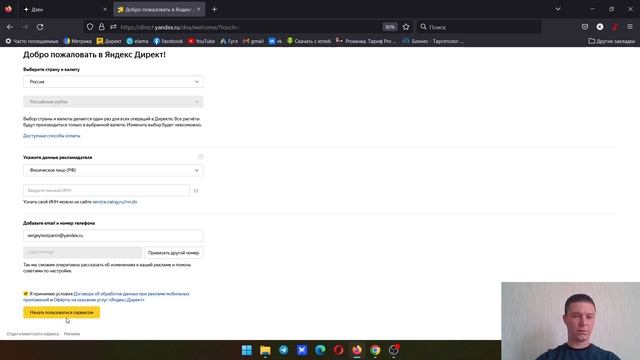The image size is (640, 360).
Task: Open the new tab plus button
Action: tap(214, 9)
